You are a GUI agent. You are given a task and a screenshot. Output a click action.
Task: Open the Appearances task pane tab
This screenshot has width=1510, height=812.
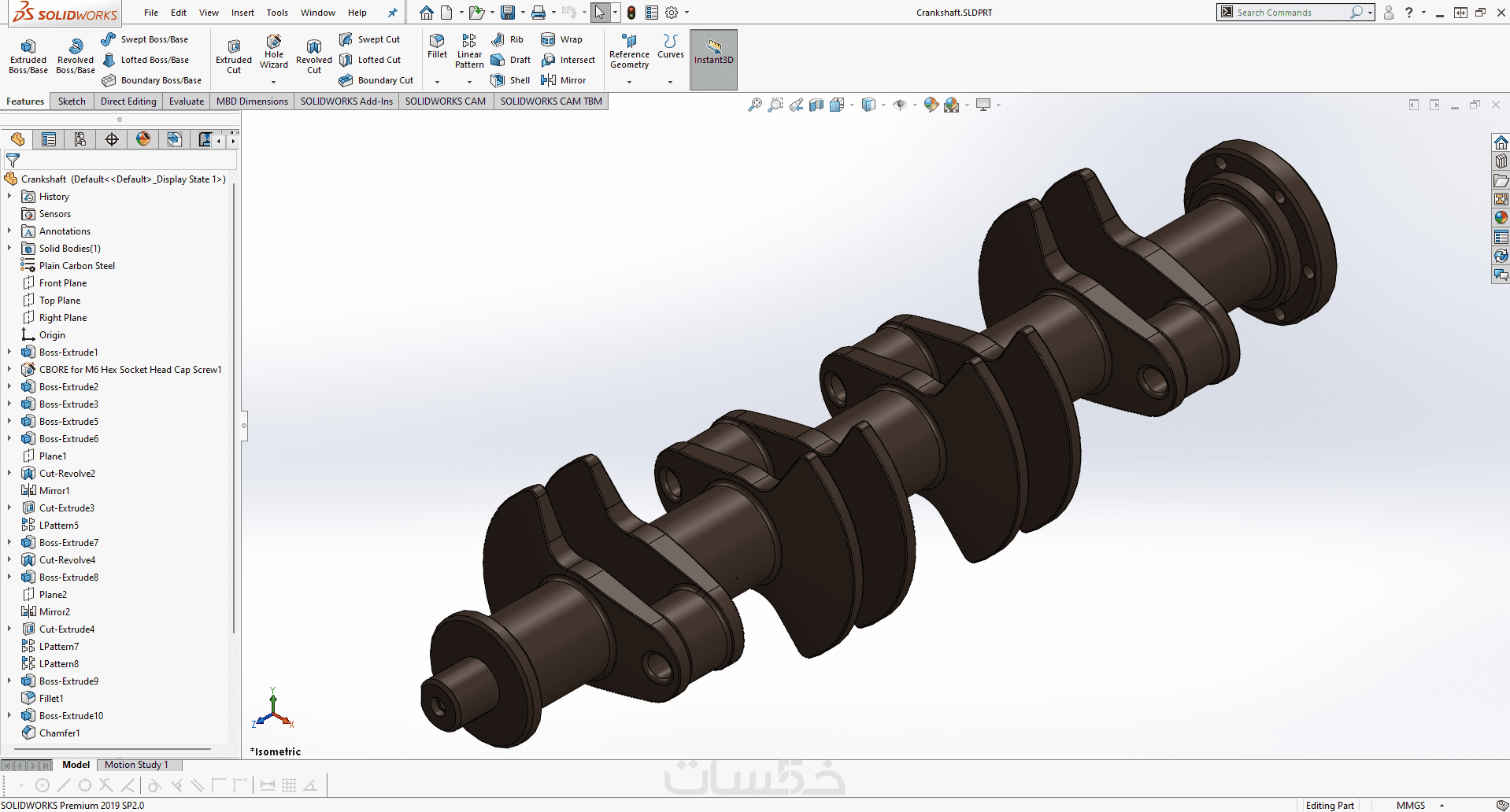click(x=1501, y=218)
